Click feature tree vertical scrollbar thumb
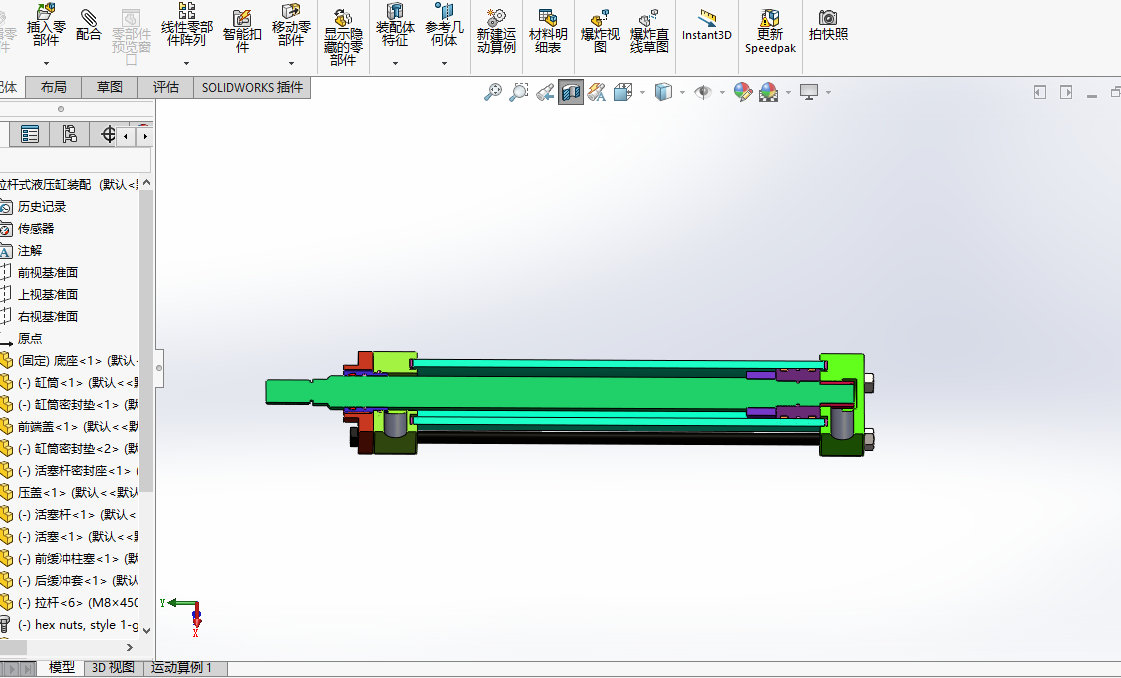The image size is (1121, 678). (147, 341)
